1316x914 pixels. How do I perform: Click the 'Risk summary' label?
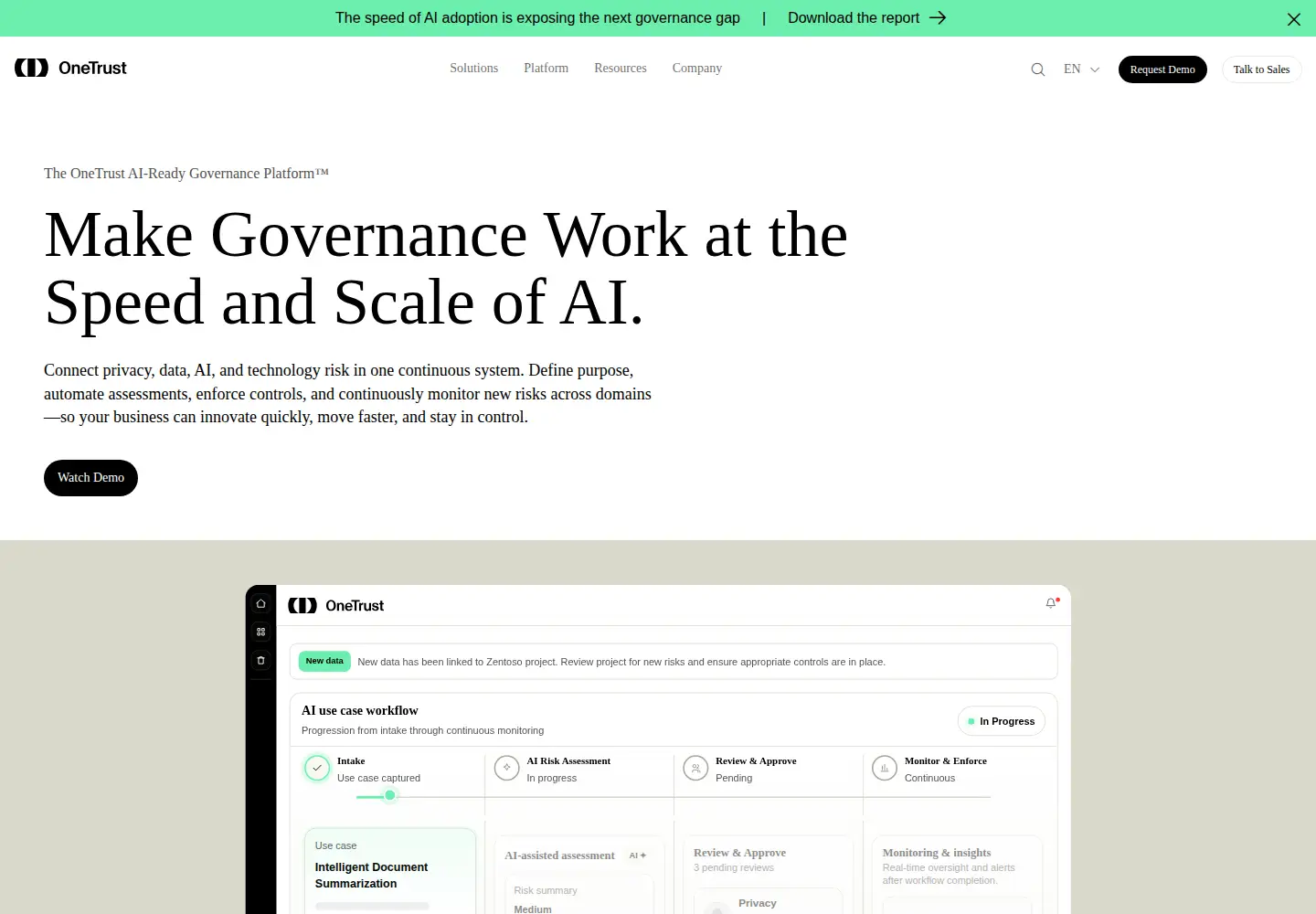click(x=546, y=891)
